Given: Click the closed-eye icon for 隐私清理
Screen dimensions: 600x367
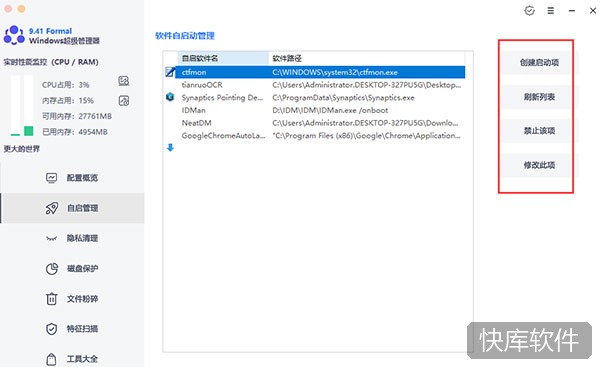Looking at the screenshot, I should pos(51,239).
